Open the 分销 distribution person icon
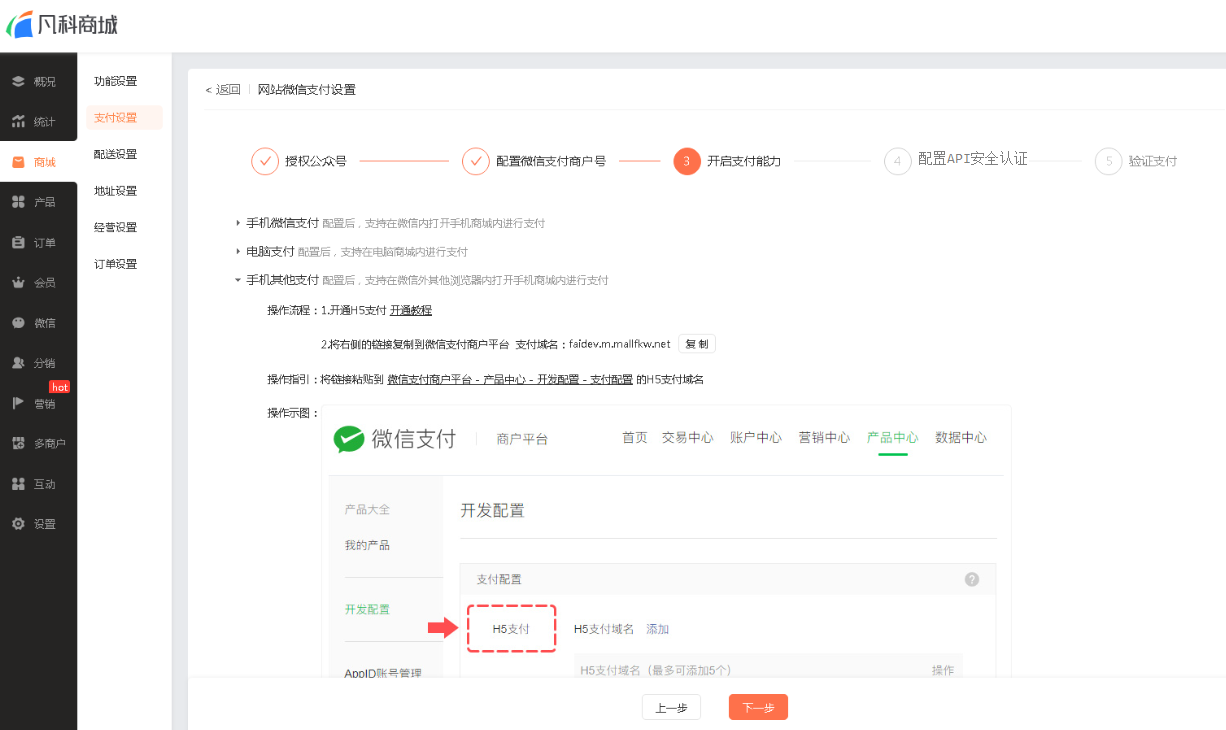 point(18,363)
